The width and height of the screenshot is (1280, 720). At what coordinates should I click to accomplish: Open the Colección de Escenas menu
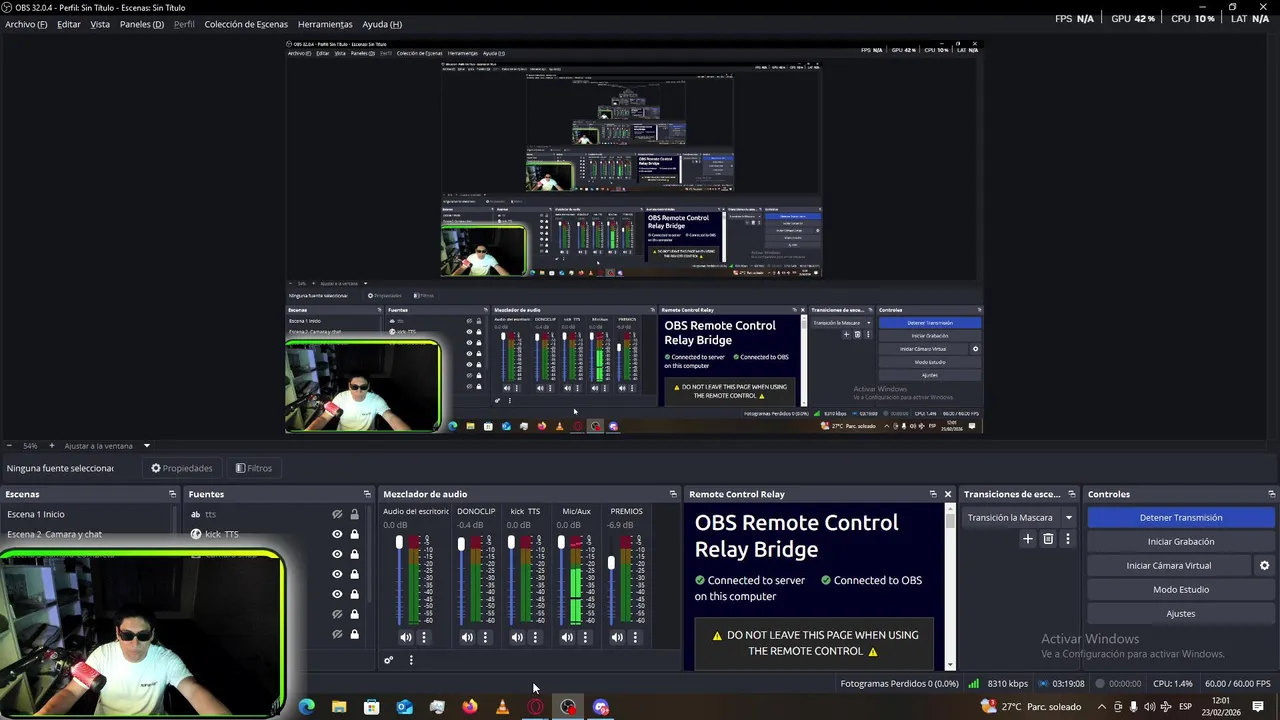246,24
